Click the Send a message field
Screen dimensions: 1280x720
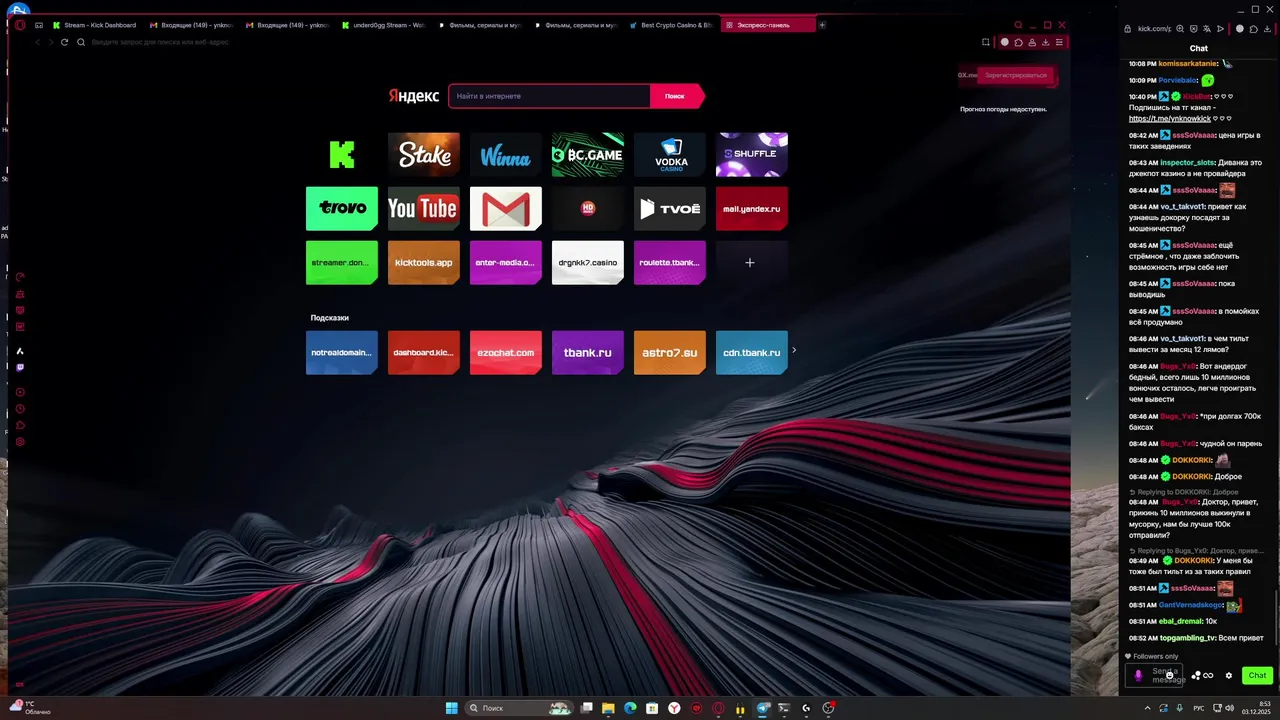click(x=1156, y=675)
